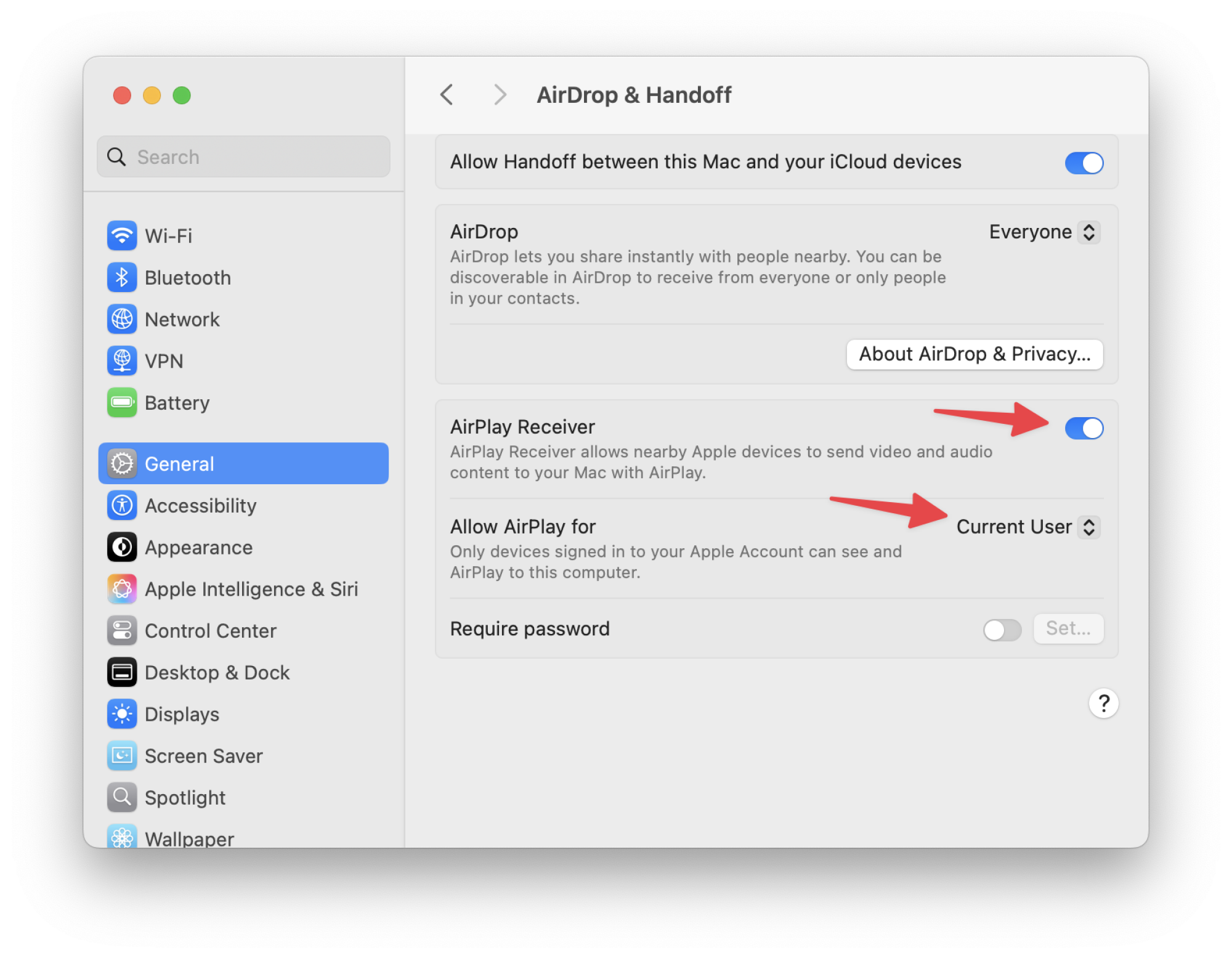1232x958 pixels.
Task: Select Wallpaper in the sidebar
Action: [x=243, y=836]
